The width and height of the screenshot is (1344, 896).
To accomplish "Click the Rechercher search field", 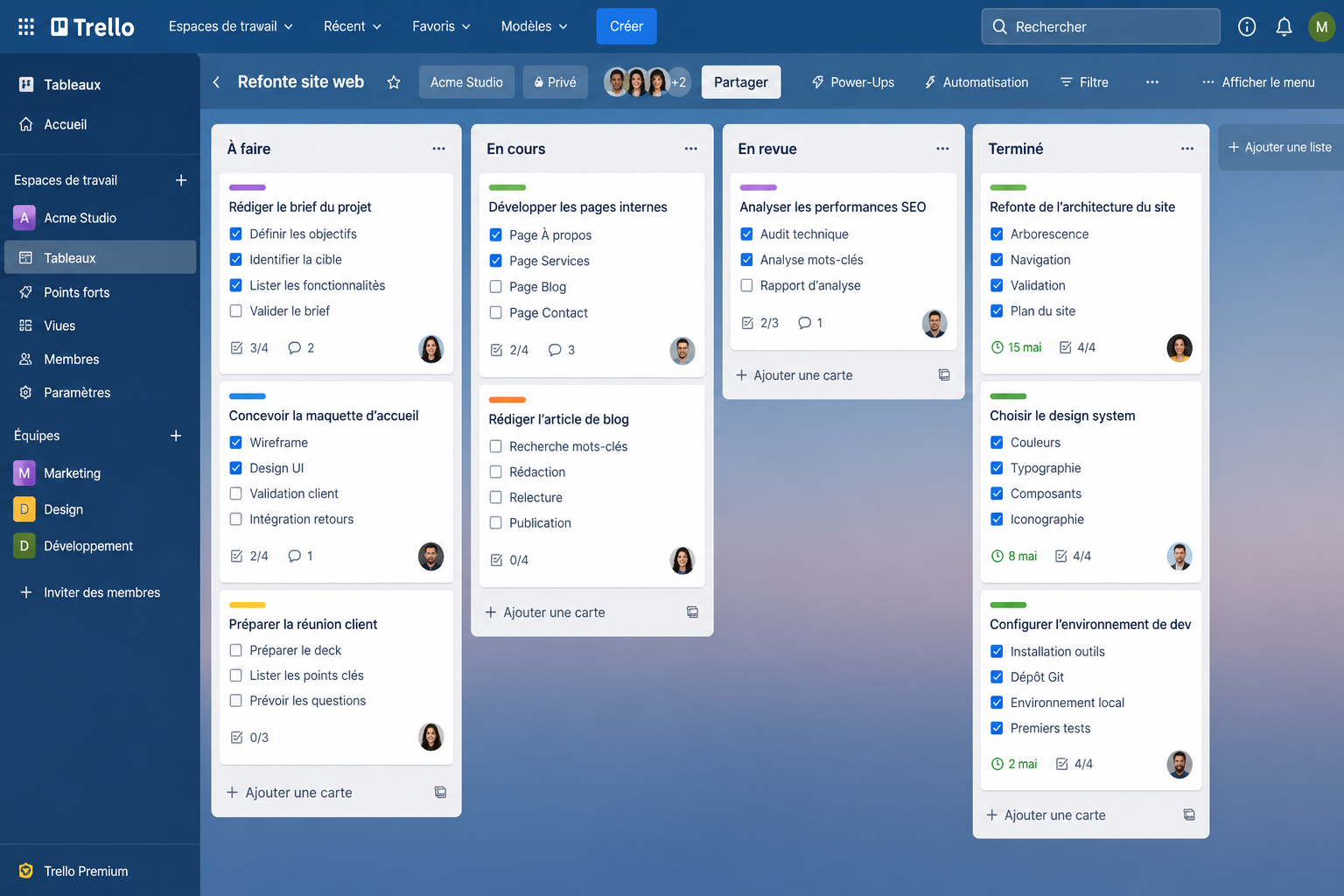I will click(1100, 26).
